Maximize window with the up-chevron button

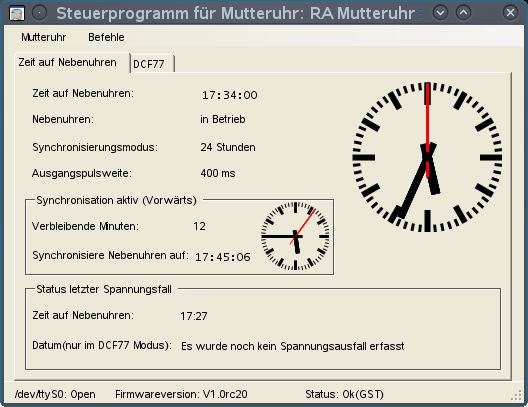tap(463, 13)
